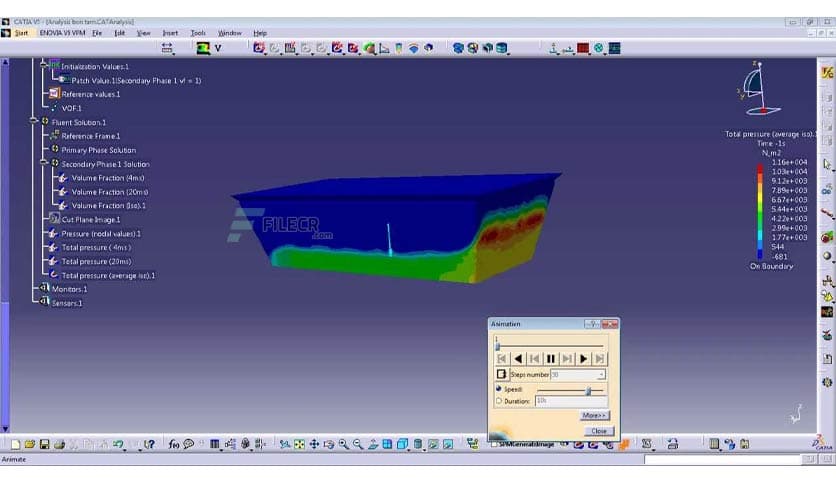
Task: Click the Zoom Out magnifier
Action: 358,444
